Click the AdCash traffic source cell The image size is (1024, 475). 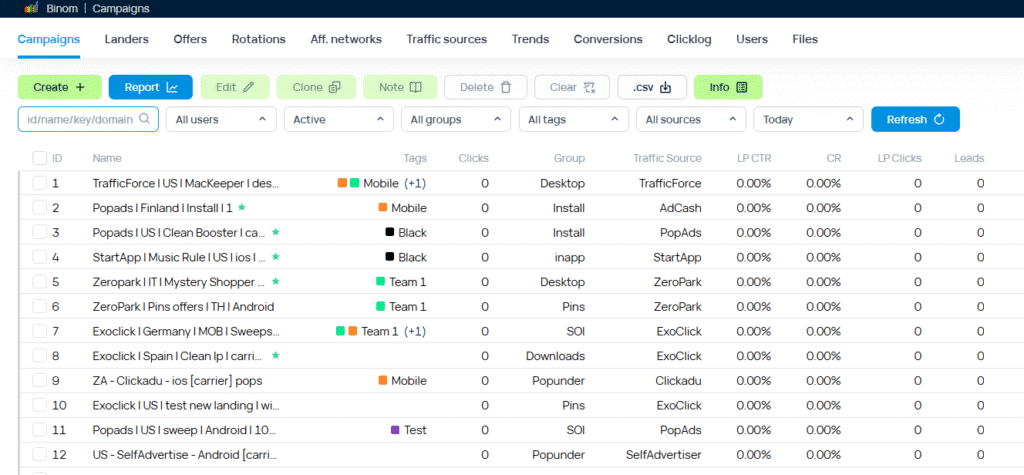click(680, 208)
